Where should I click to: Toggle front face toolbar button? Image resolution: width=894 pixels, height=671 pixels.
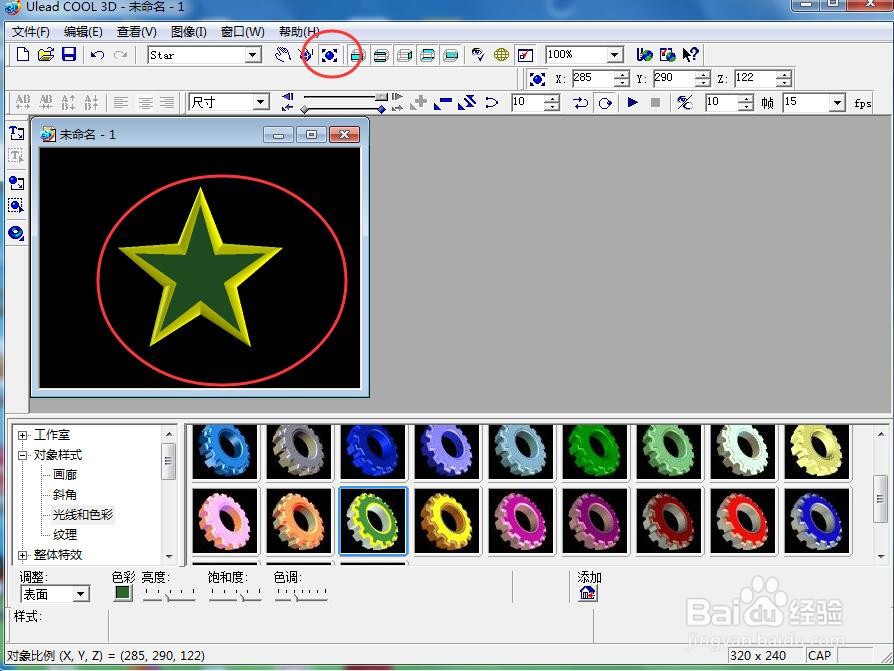[x=357, y=55]
